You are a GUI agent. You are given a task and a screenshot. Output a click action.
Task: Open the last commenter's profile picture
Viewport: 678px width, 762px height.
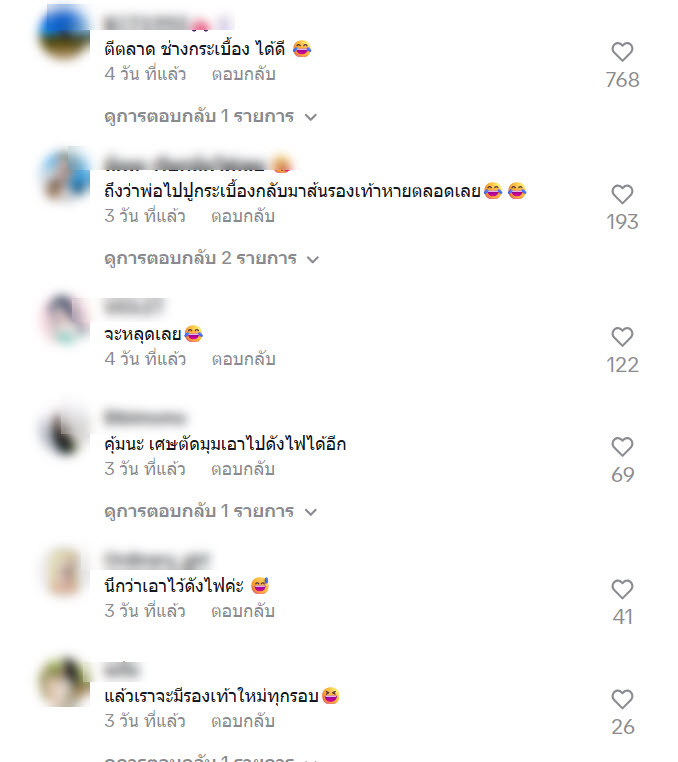[x=64, y=681]
